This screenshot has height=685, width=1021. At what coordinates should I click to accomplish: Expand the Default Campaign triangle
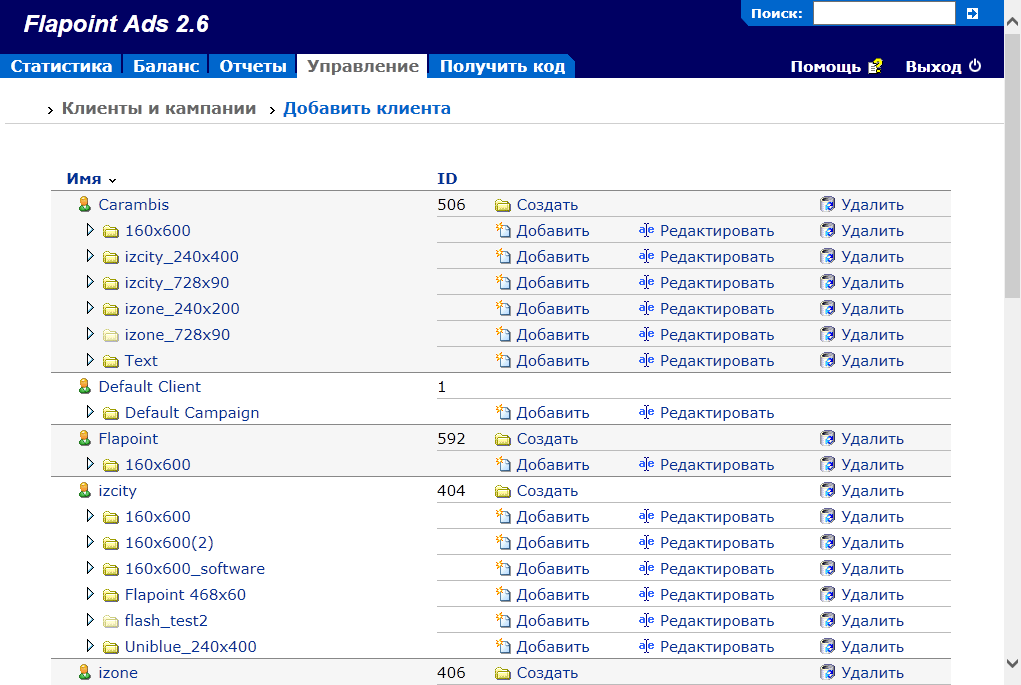pyautogui.click(x=90, y=412)
